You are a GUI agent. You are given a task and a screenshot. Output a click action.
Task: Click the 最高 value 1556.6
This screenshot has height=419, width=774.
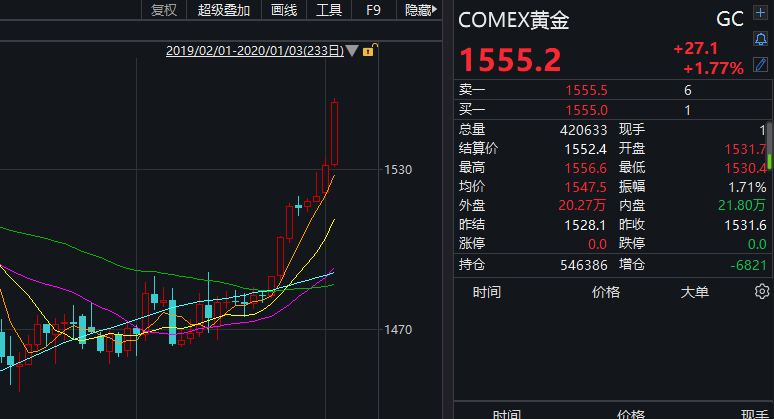pos(585,168)
